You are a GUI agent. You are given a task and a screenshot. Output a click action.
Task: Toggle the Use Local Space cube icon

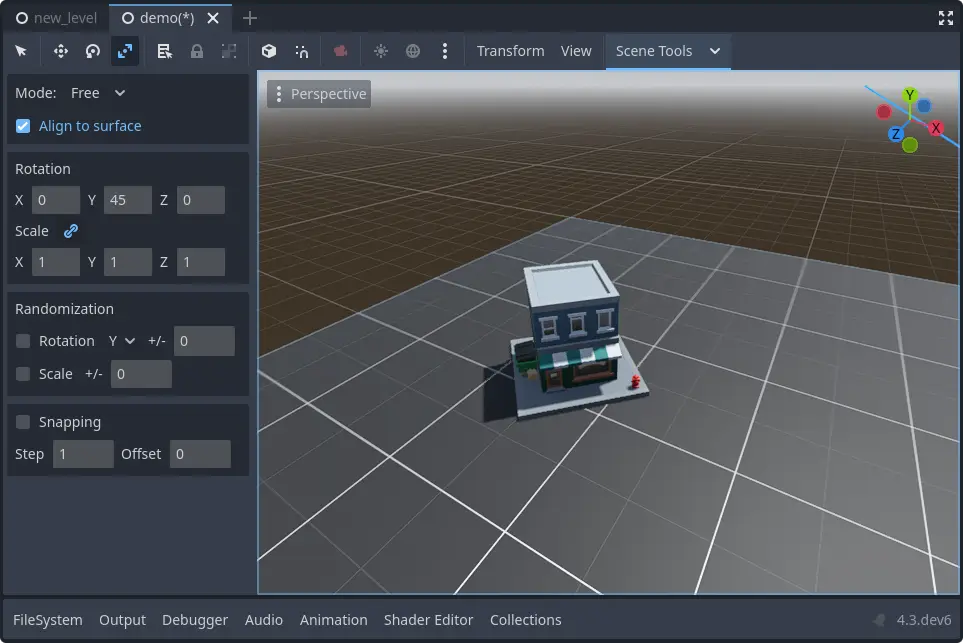[x=268, y=51]
